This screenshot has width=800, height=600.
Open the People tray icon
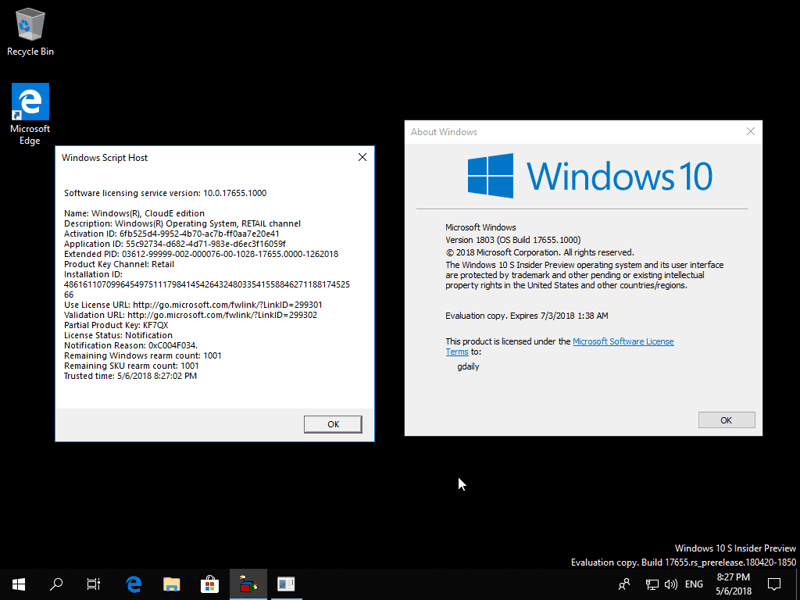tap(624, 584)
